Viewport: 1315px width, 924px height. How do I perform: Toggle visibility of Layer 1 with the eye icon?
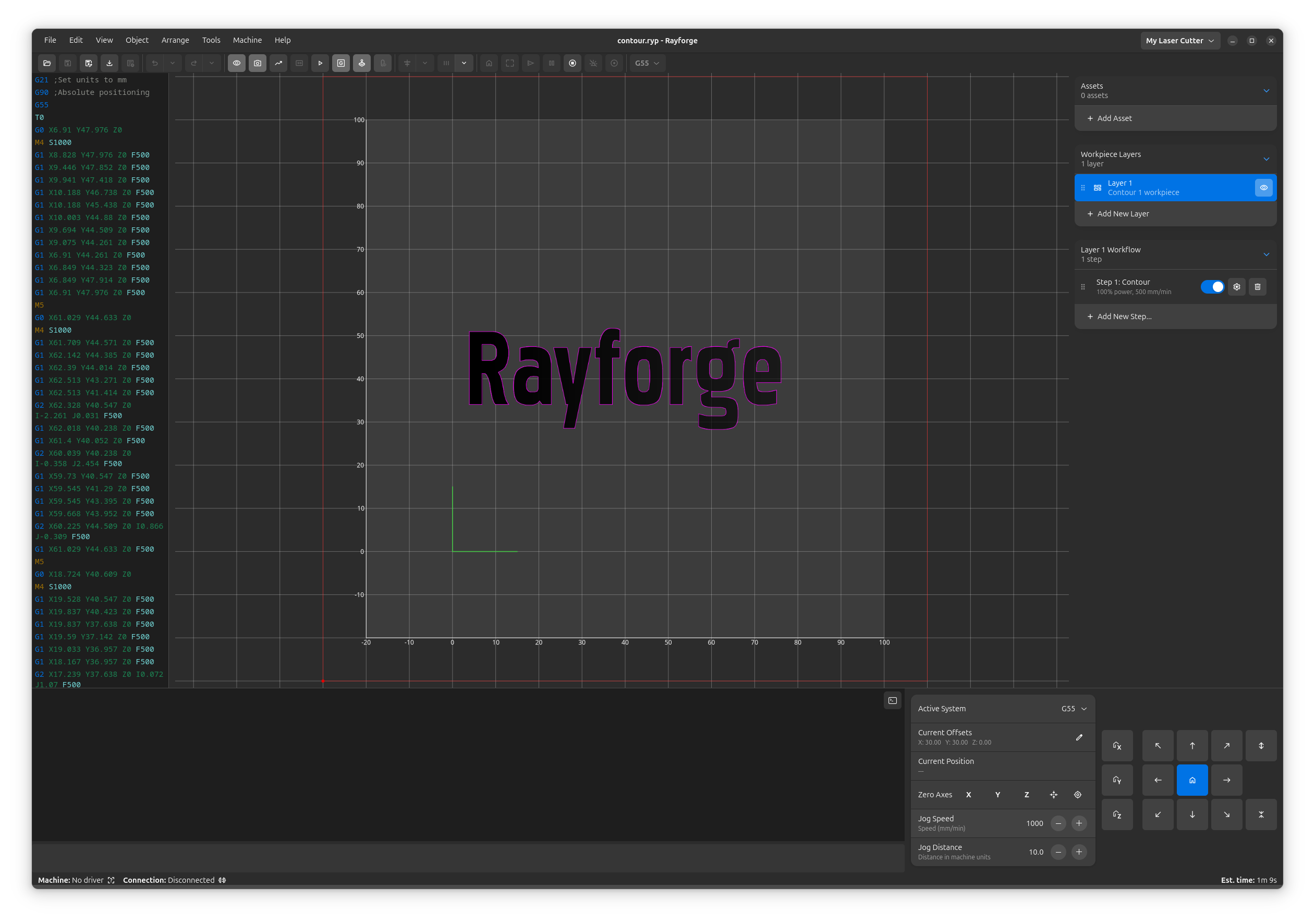[x=1264, y=187]
